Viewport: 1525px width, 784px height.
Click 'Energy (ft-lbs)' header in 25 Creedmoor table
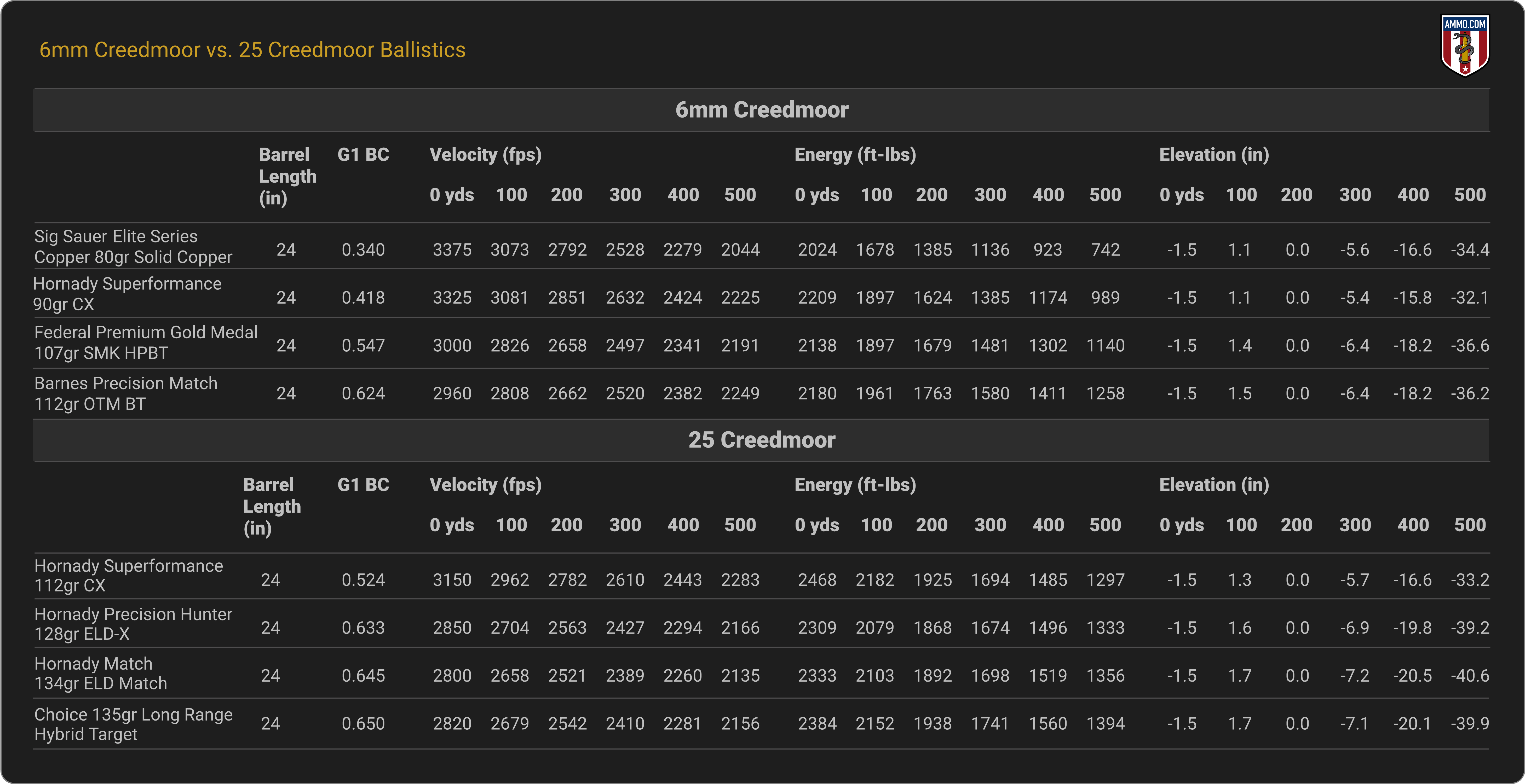point(855,485)
